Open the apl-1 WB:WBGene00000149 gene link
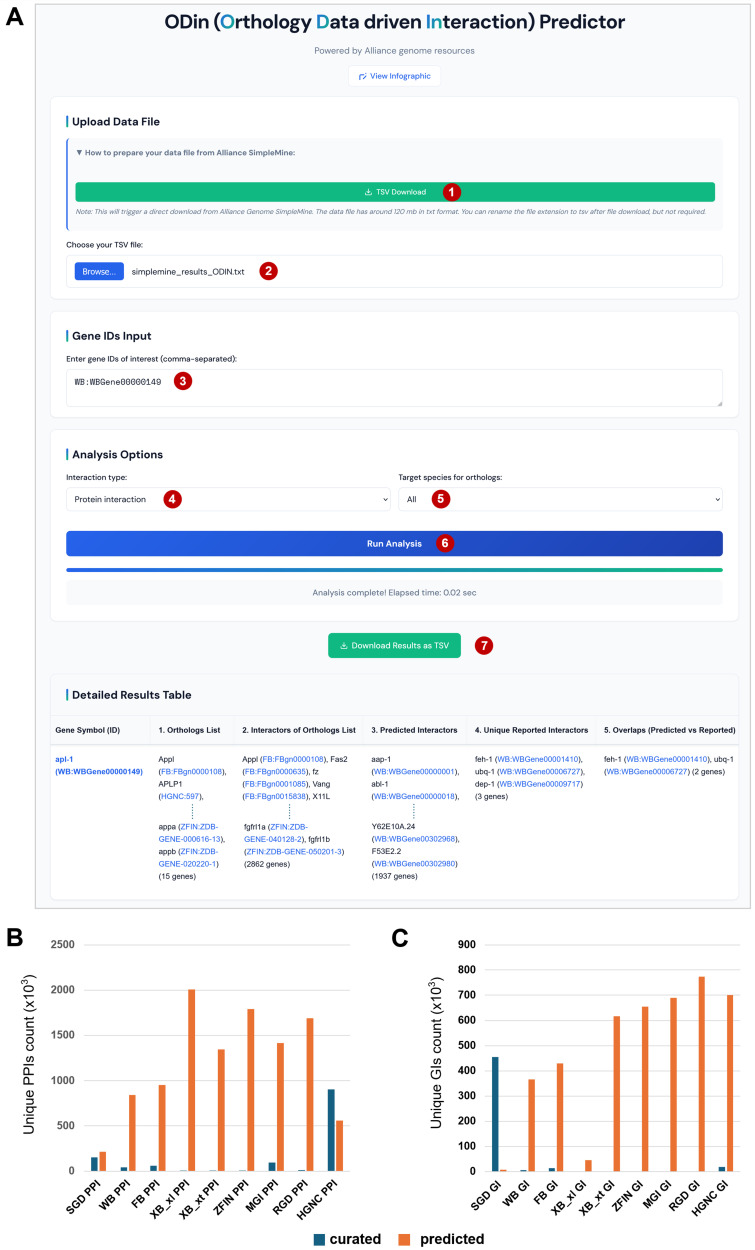The image size is (755, 1250). [99, 764]
